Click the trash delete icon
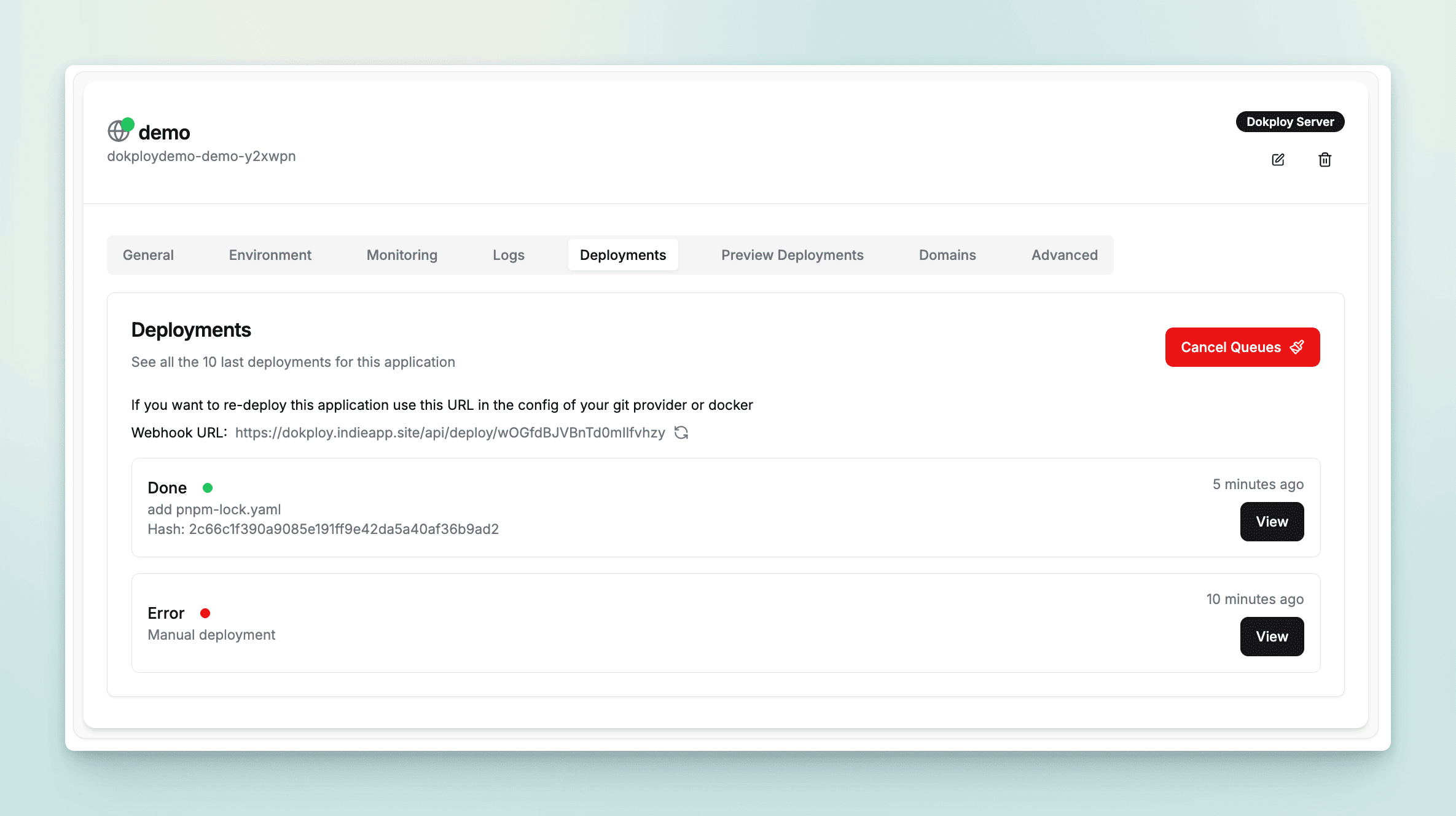Viewport: 1456px width, 816px height. point(1325,160)
